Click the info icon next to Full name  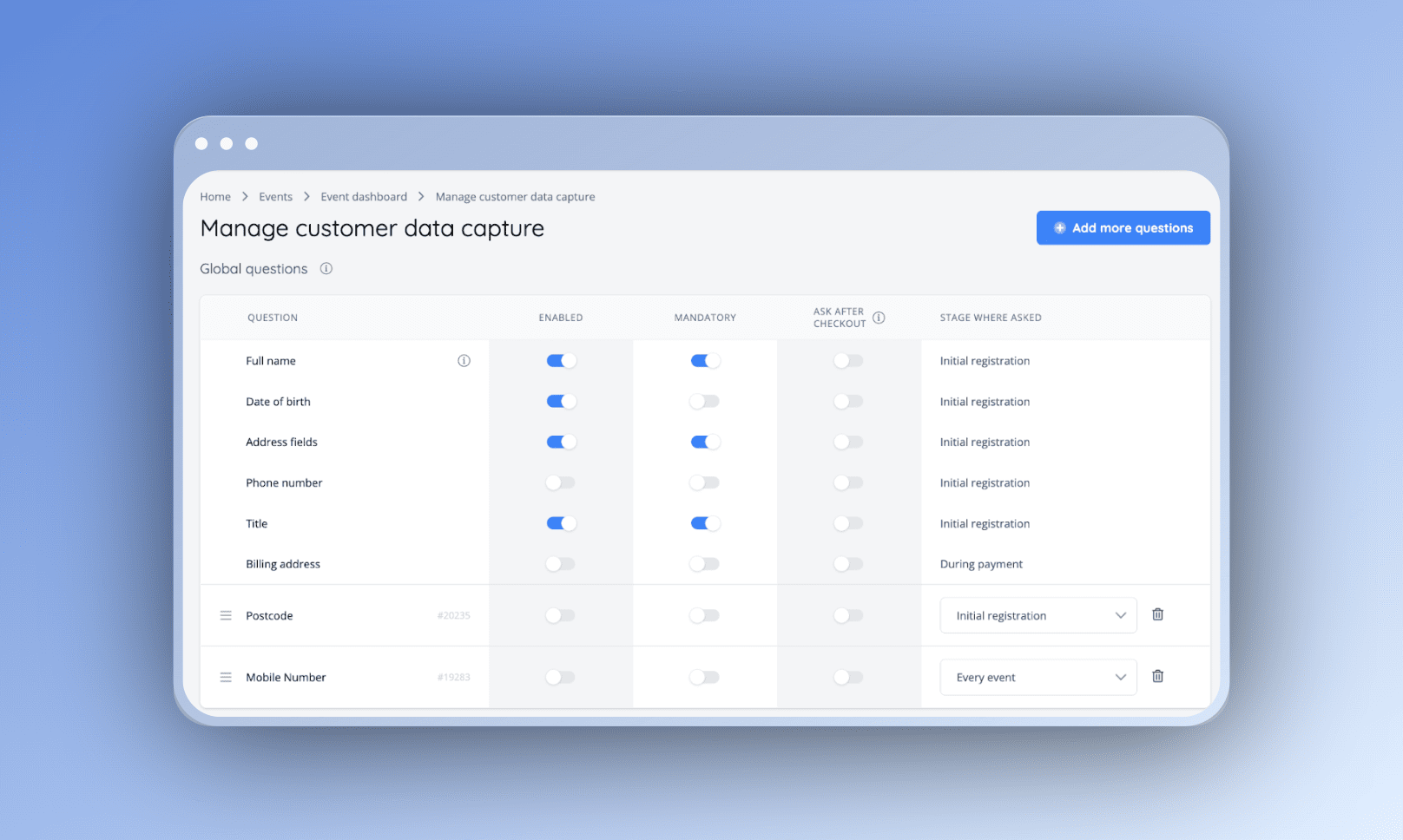pos(464,361)
